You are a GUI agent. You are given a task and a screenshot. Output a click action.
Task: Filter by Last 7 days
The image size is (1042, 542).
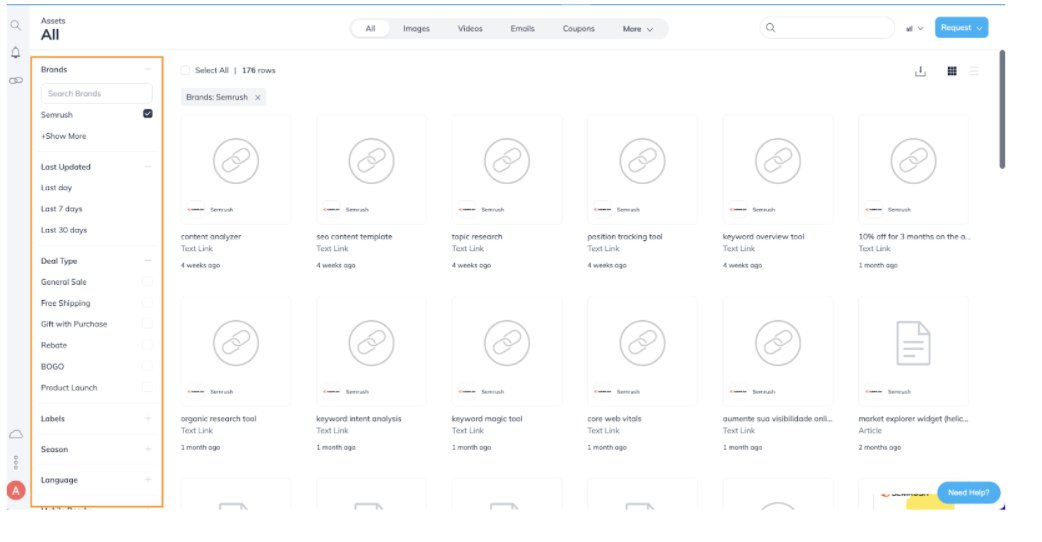pyautogui.click(x=62, y=209)
